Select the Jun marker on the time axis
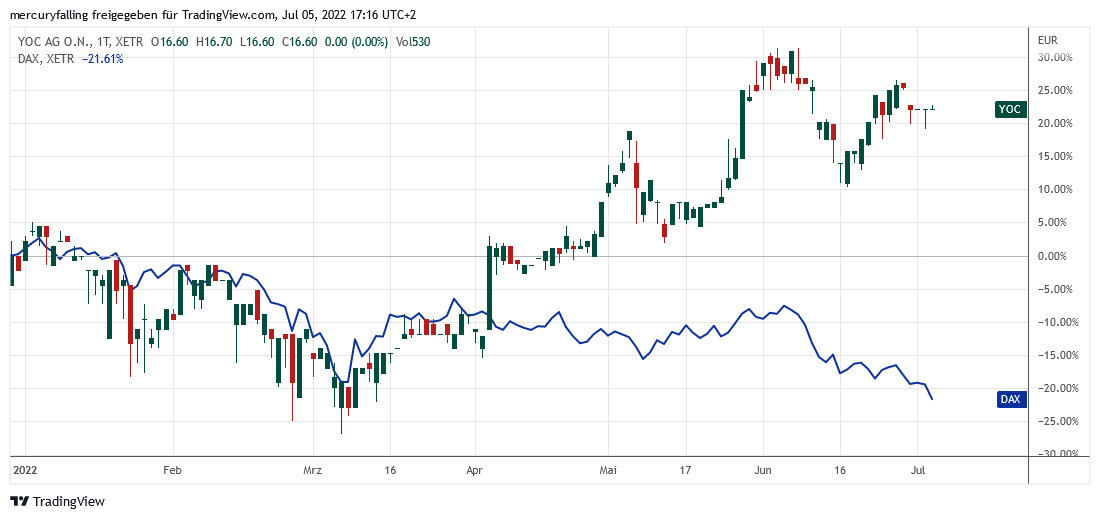1100x519 pixels. (761, 468)
